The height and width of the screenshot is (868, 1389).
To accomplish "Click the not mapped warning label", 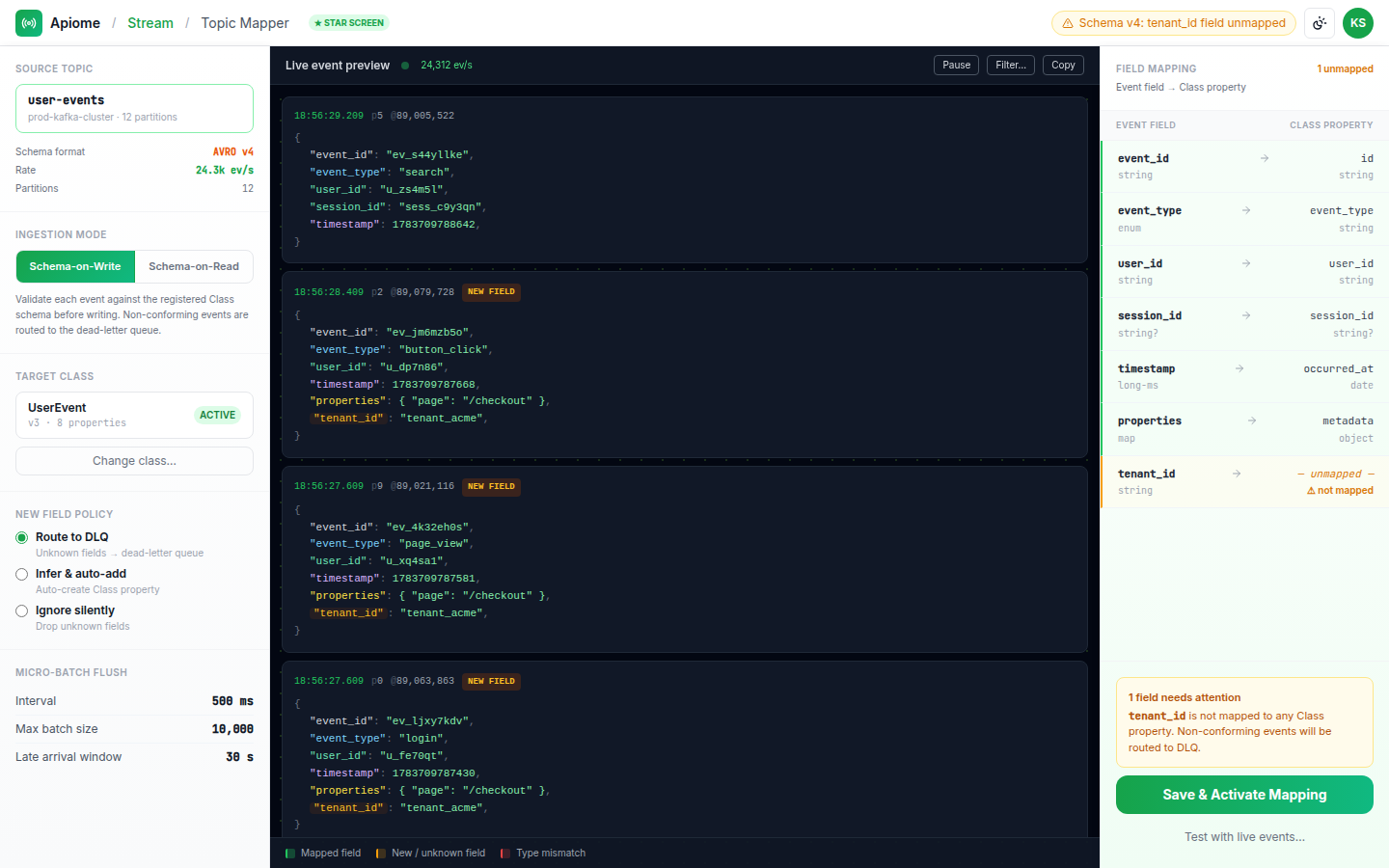I will click(1340, 491).
